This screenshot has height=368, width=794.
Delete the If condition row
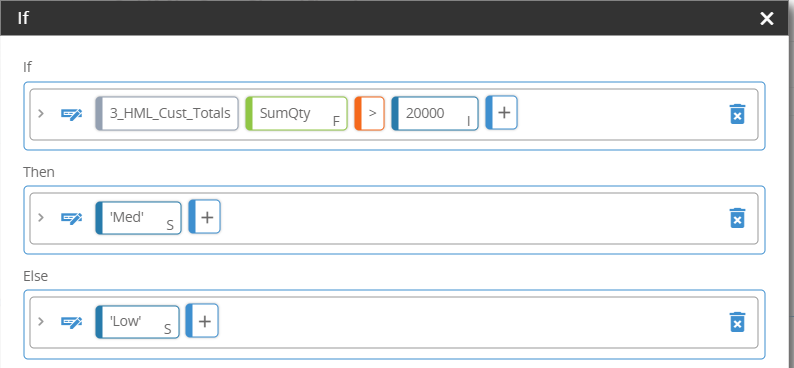tap(737, 114)
